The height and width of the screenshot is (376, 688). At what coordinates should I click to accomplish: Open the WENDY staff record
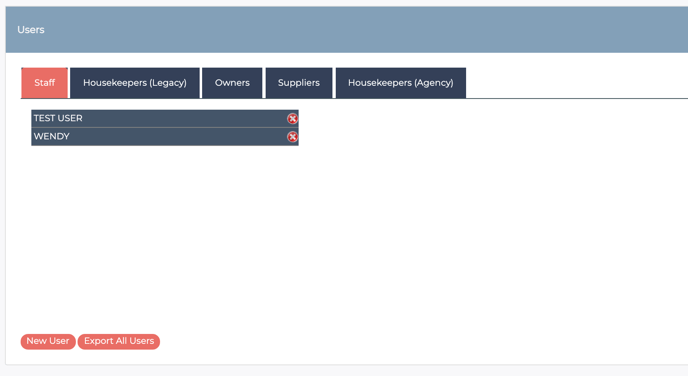point(165,137)
